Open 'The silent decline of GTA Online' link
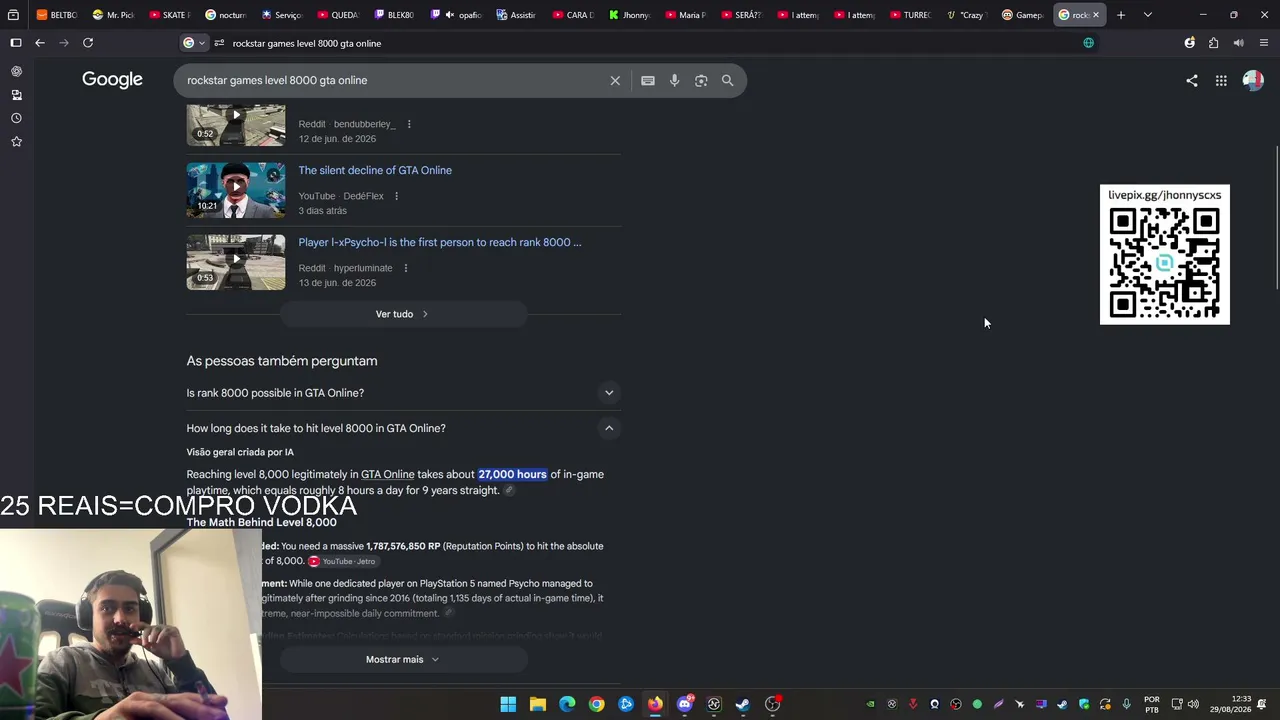The height and width of the screenshot is (720, 1280). point(375,170)
